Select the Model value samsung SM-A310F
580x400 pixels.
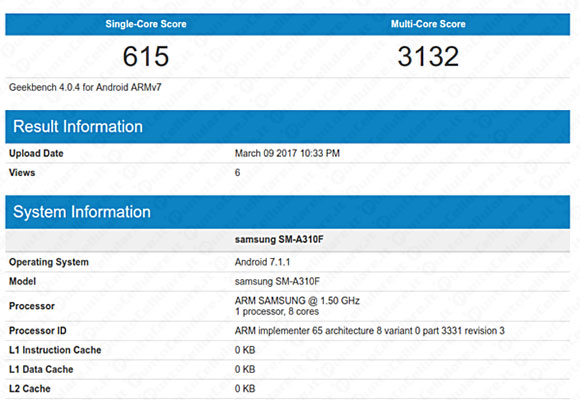pyautogui.click(x=277, y=281)
